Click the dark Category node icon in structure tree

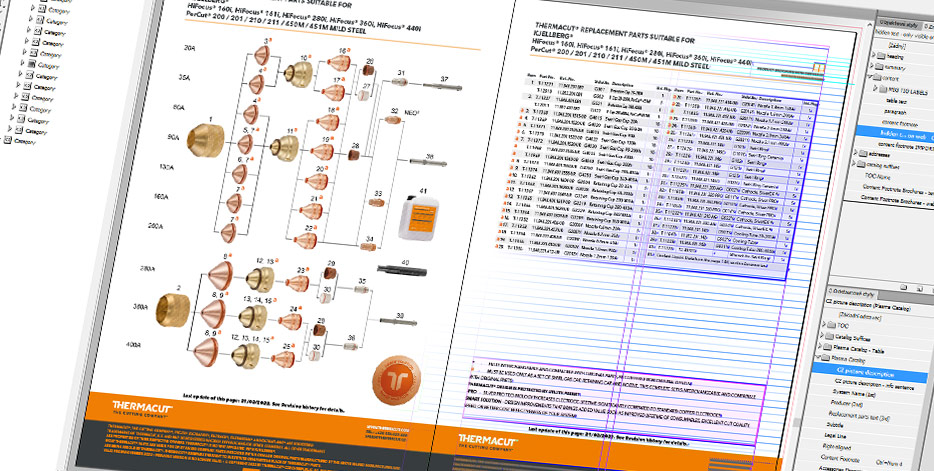click(31, 64)
